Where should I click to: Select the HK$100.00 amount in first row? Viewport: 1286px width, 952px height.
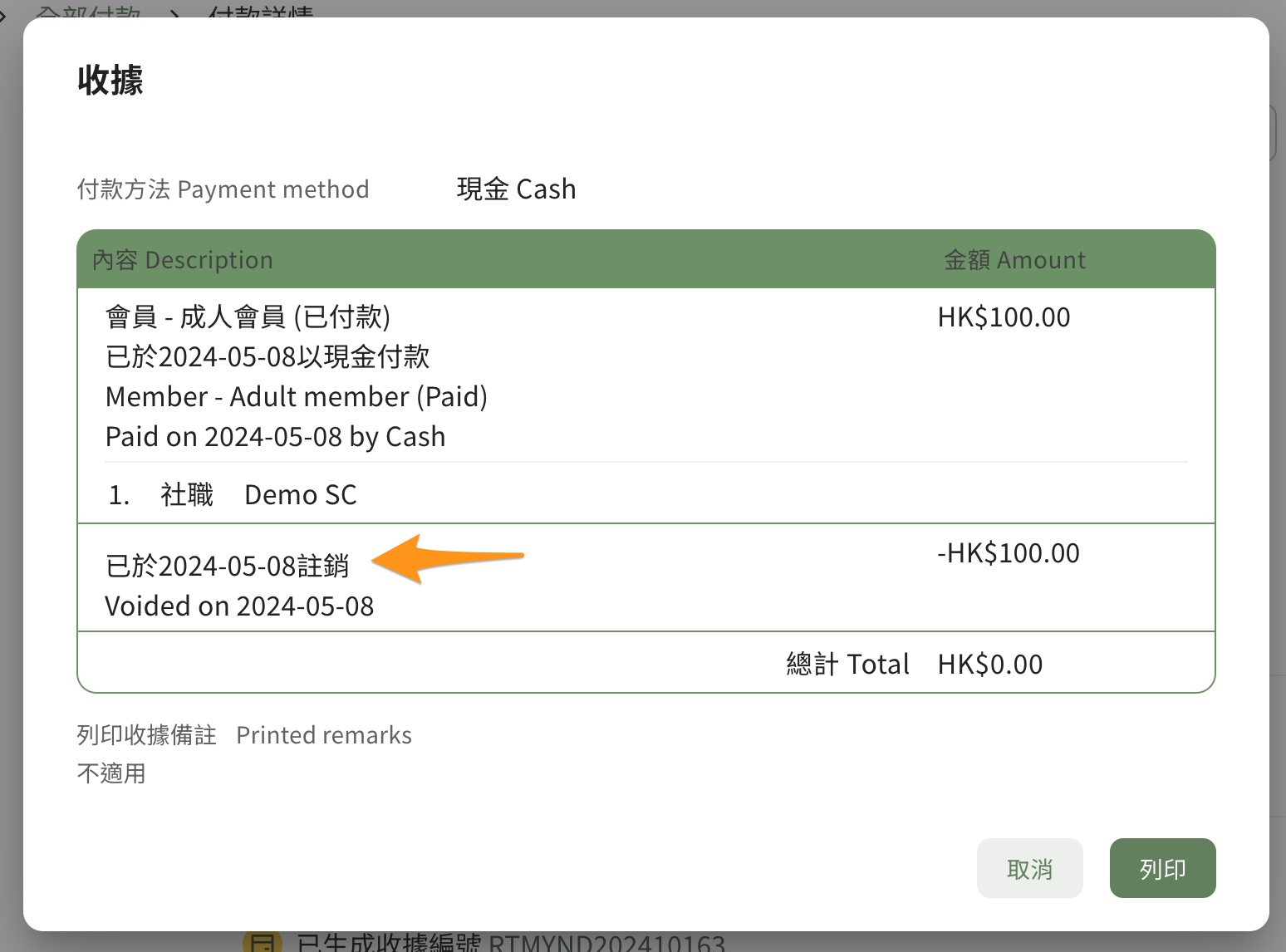1004,317
